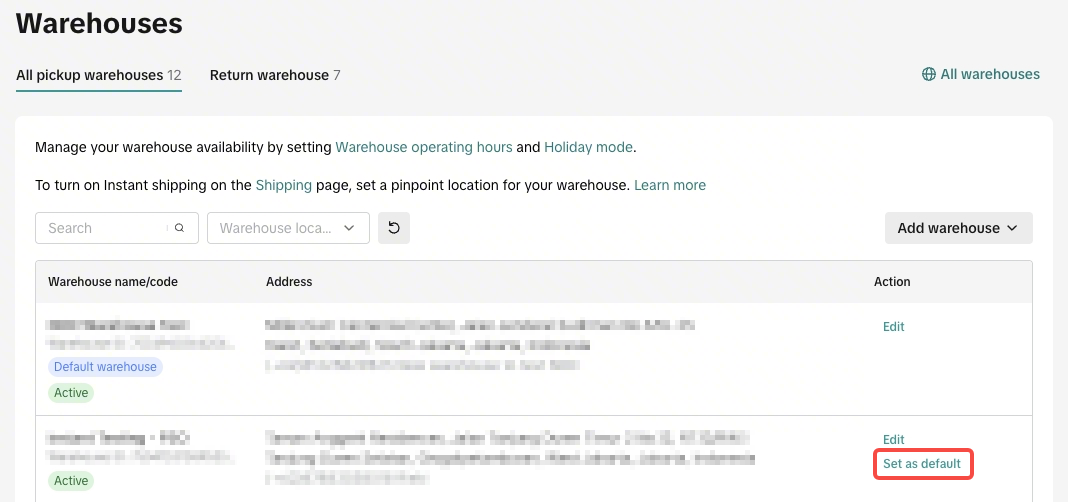The image size is (1068, 502).
Task: Open the Warehouse location dropdown
Action: [288, 228]
